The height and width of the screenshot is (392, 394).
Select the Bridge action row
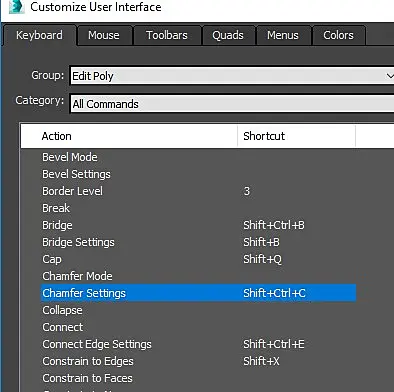198,225
